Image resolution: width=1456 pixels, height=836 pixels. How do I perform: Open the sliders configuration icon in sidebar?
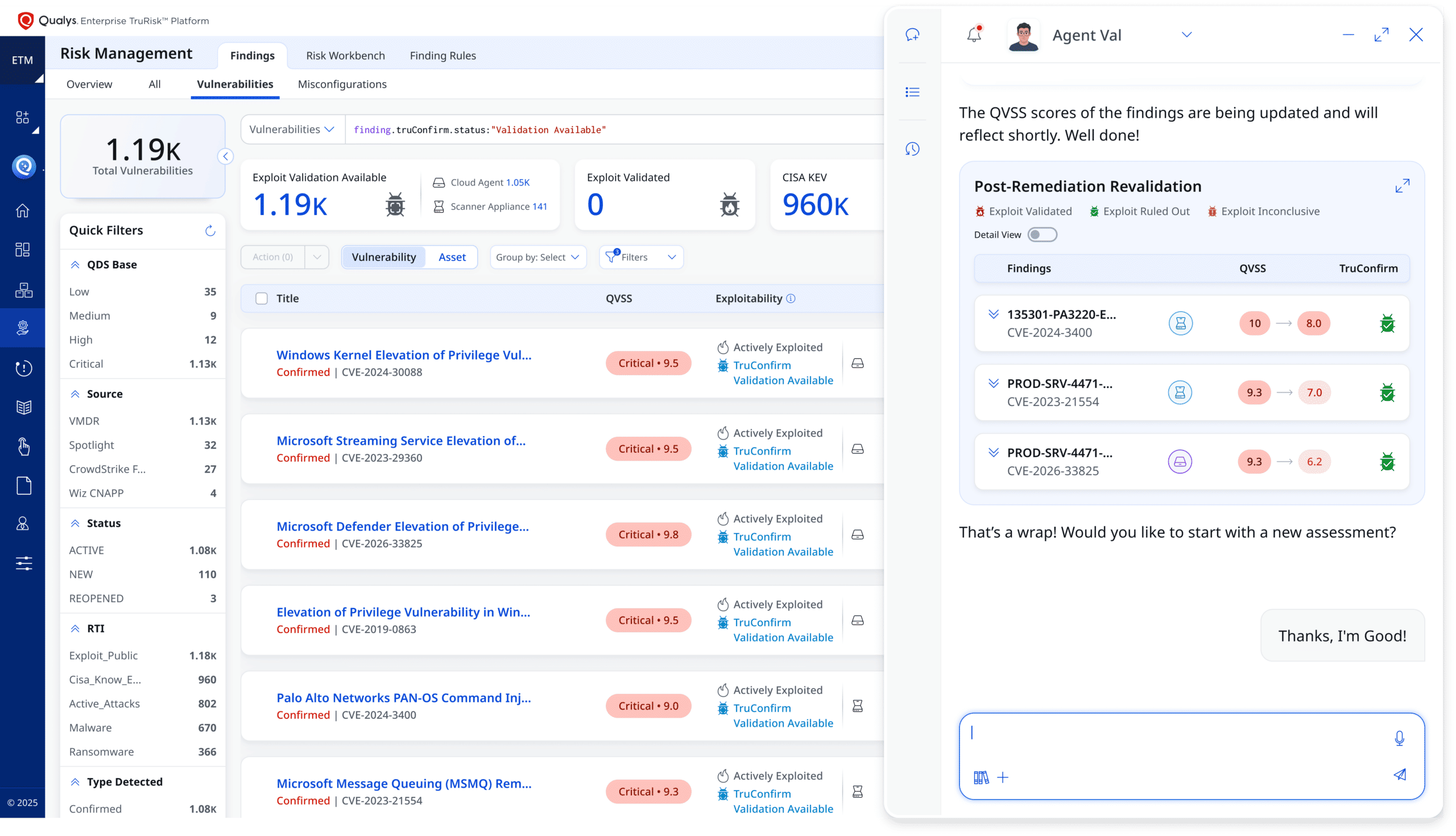click(23, 563)
